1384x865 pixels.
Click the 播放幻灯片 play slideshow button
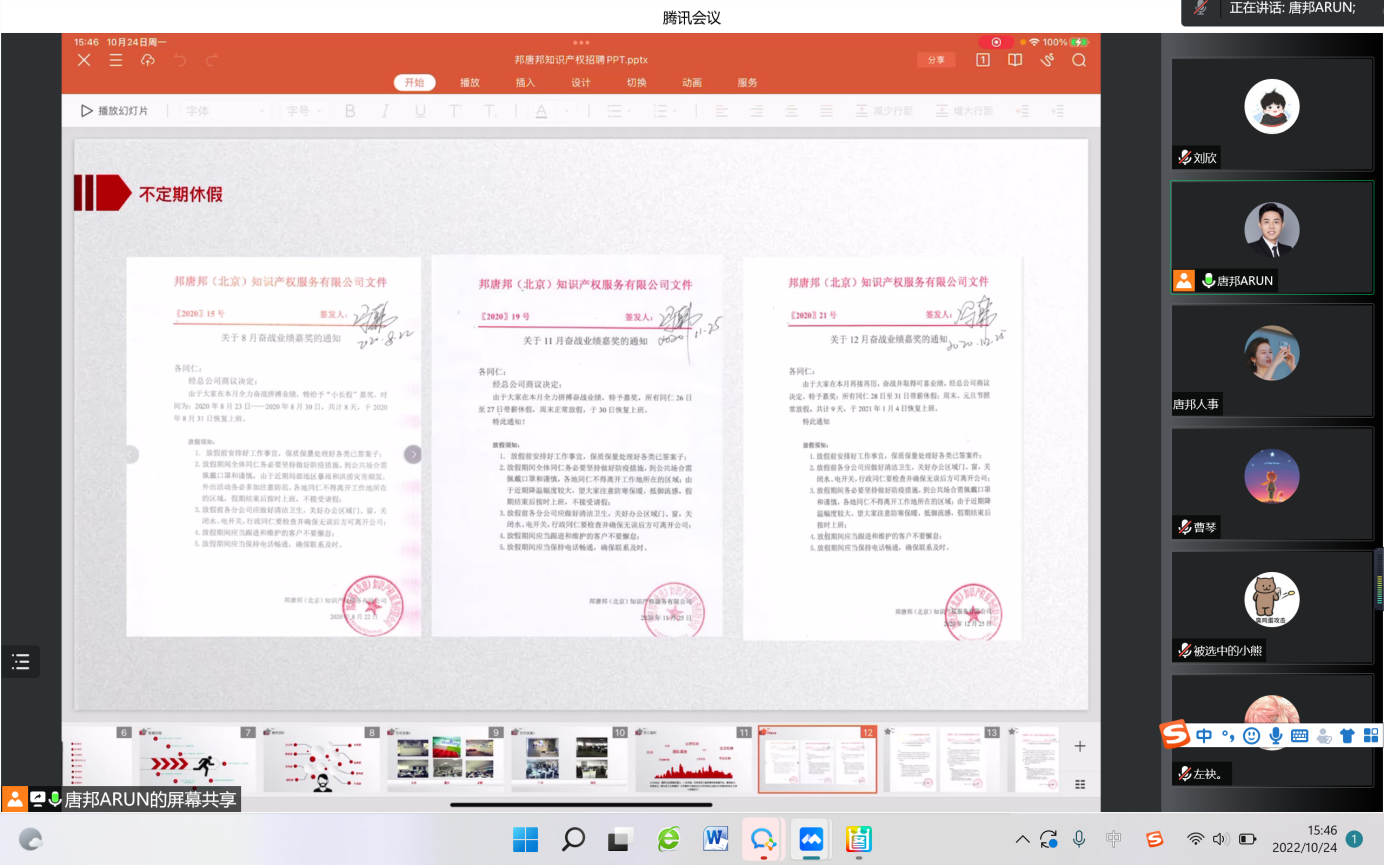pyautogui.click(x=115, y=111)
